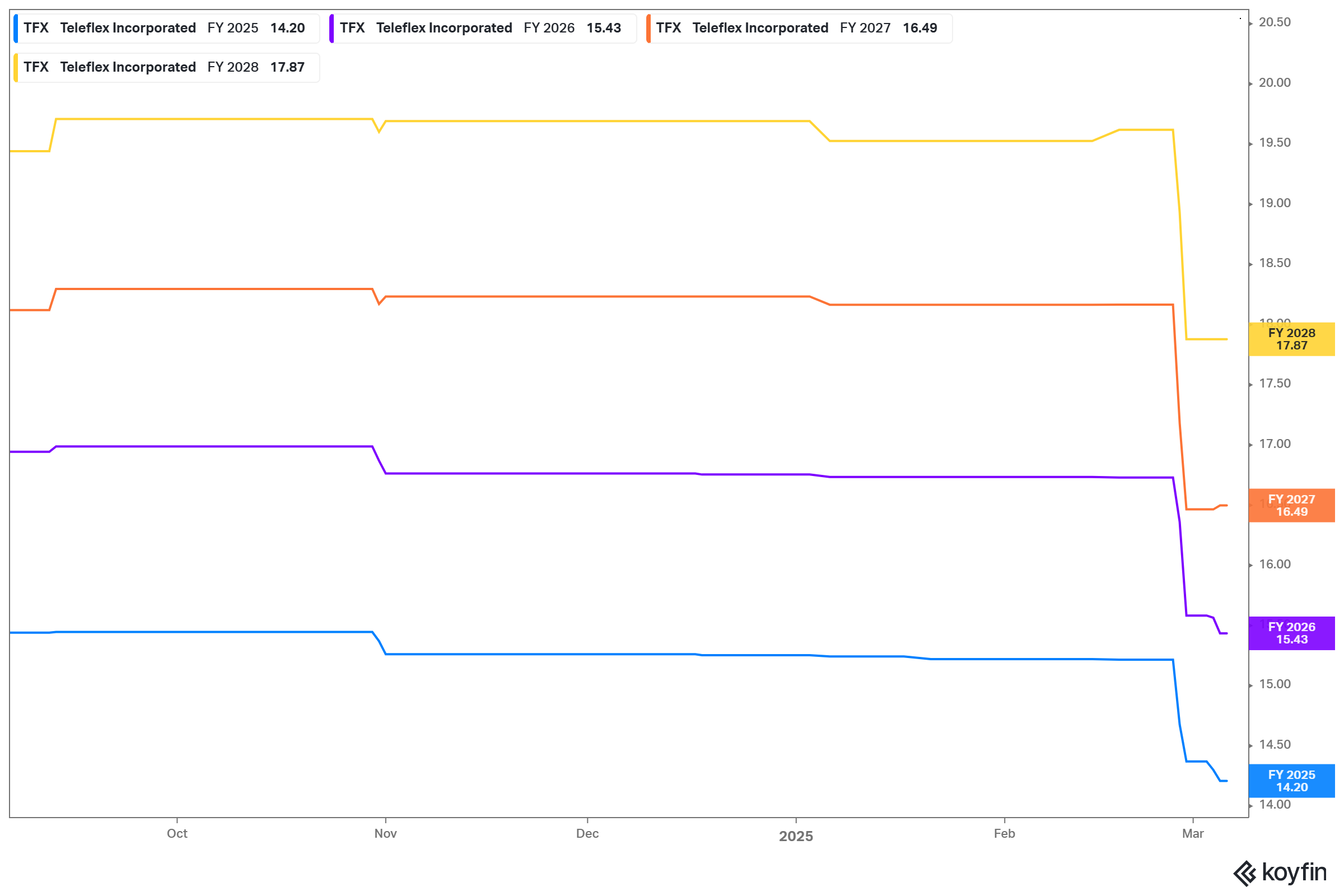Image resolution: width=1344 pixels, height=896 pixels.
Task: Click the Mar label on time axis
Action: click(x=1193, y=834)
